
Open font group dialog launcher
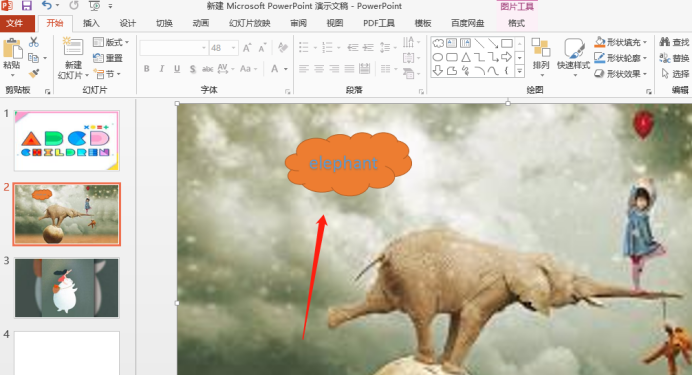(x=288, y=92)
